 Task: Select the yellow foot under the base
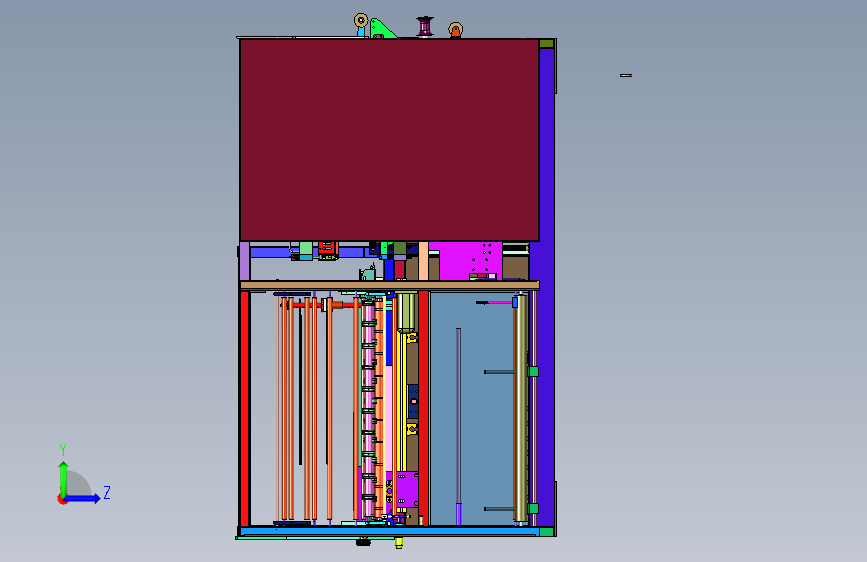click(x=399, y=543)
